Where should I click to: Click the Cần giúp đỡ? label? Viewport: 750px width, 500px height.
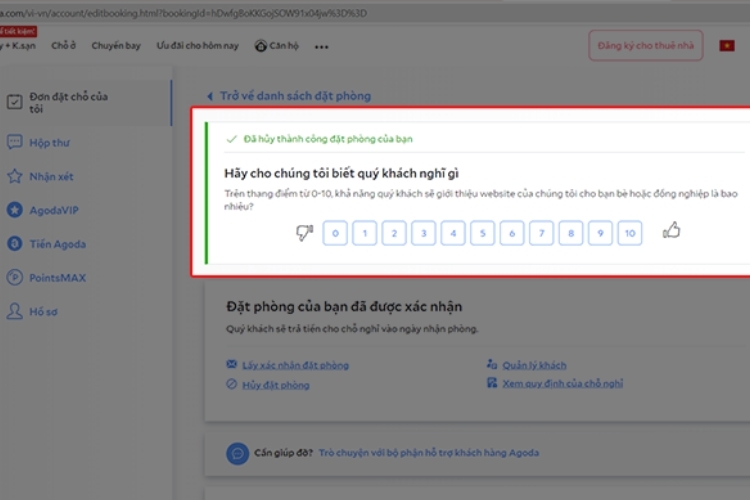tap(283, 453)
